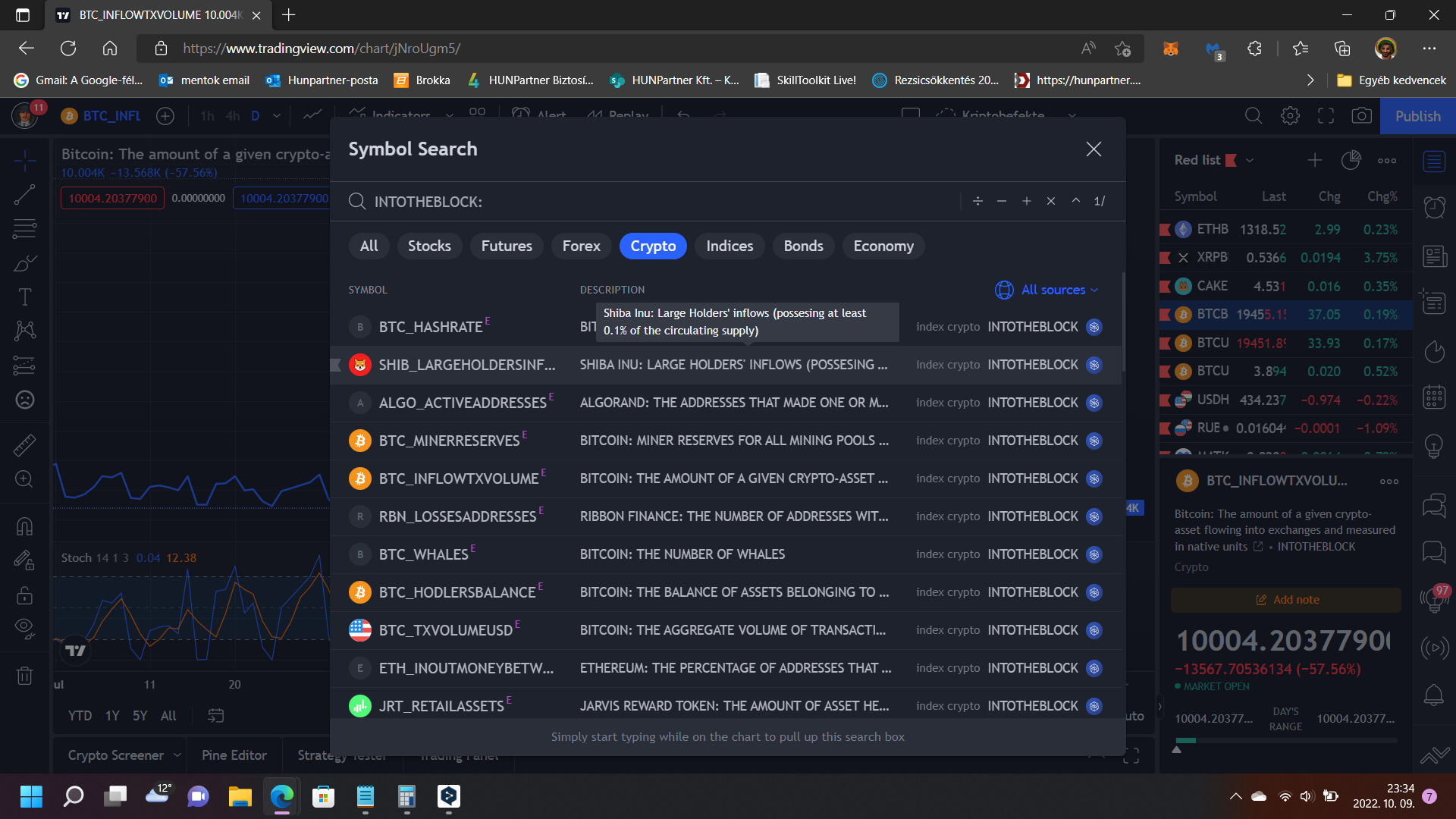The height and width of the screenshot is (819, 1456).
Task: Click the flag icon beside SHIB_LARGEHOLDERSINF
Action: tap(336, 365)
